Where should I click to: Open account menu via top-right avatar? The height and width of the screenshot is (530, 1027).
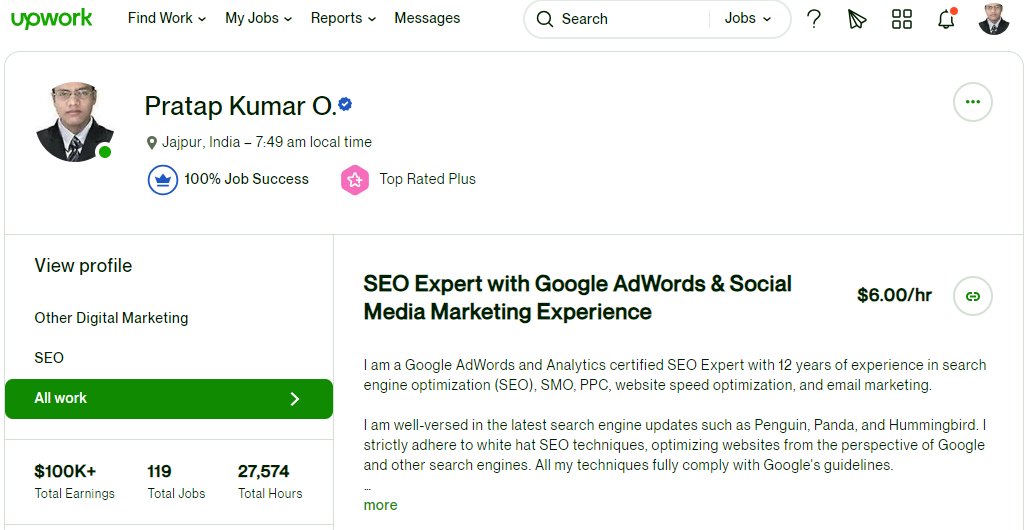click(x=994, y=19)
